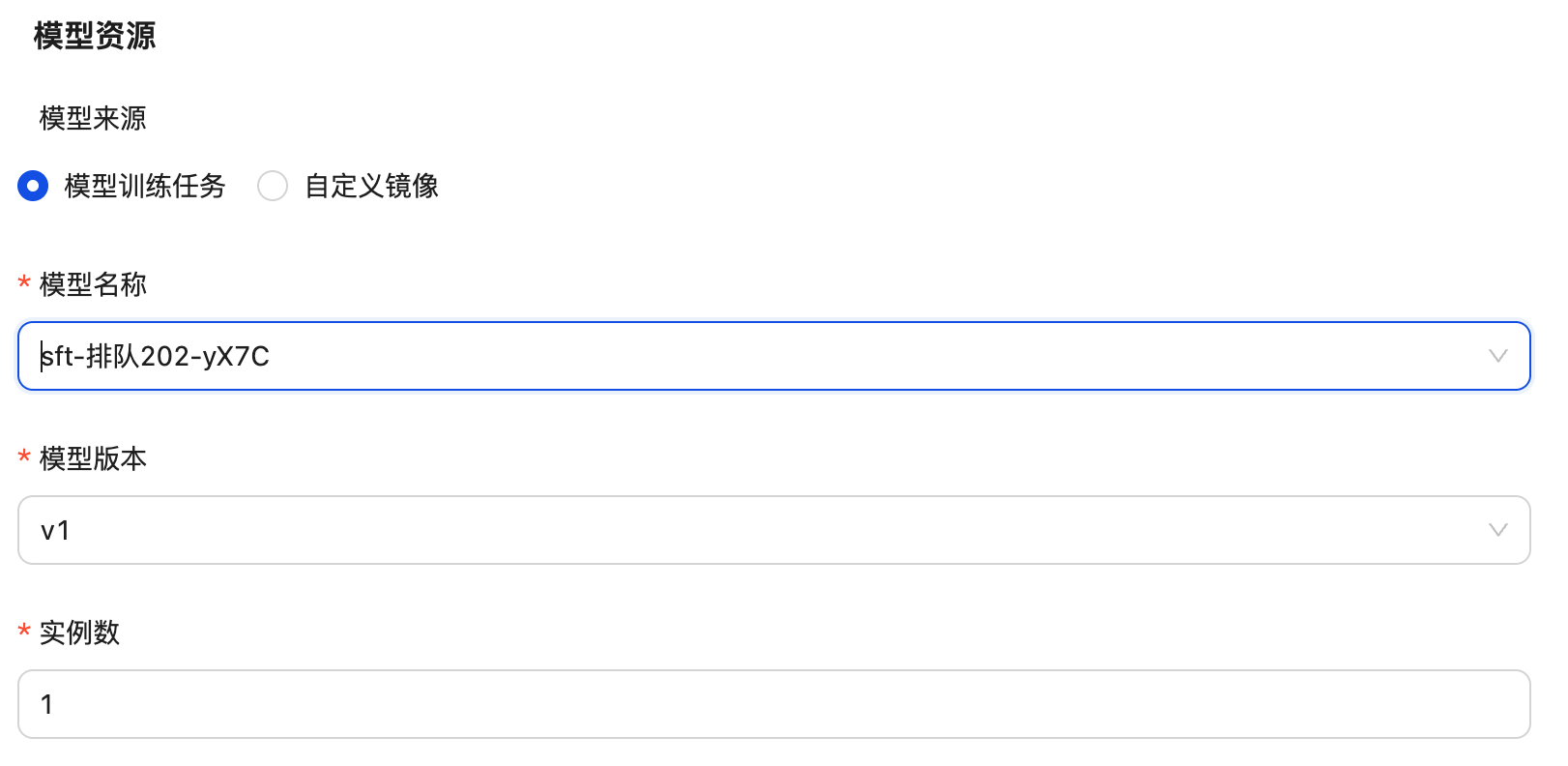The width and height of the screenshot is (1568, 766).
Task: Open the 模型版本 combo box
Action: [x=773, y=530]
